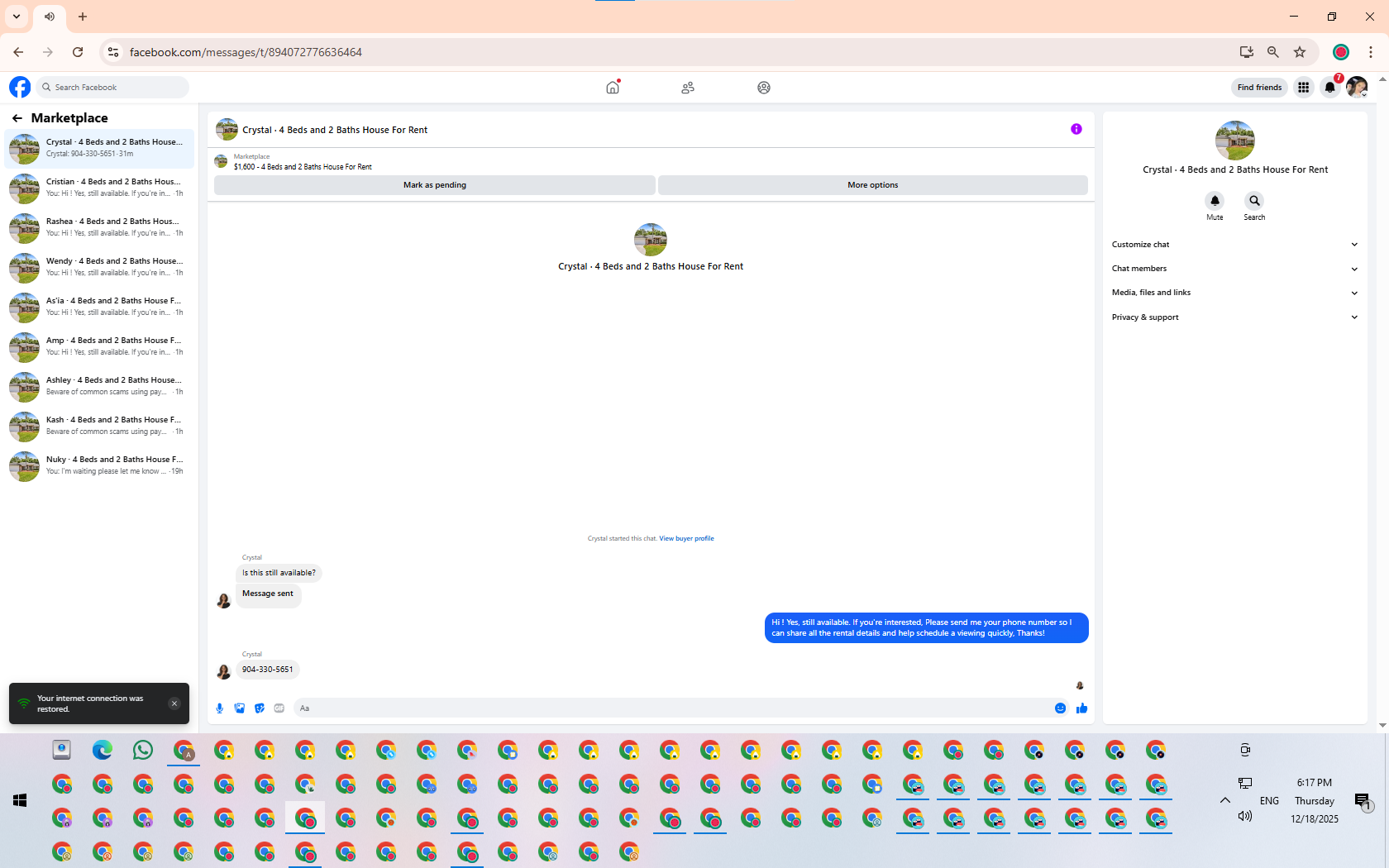Navigate back in the browser
Viewport: 1389px width, 868px height.
pyautogui.click(x=18, y=52)
